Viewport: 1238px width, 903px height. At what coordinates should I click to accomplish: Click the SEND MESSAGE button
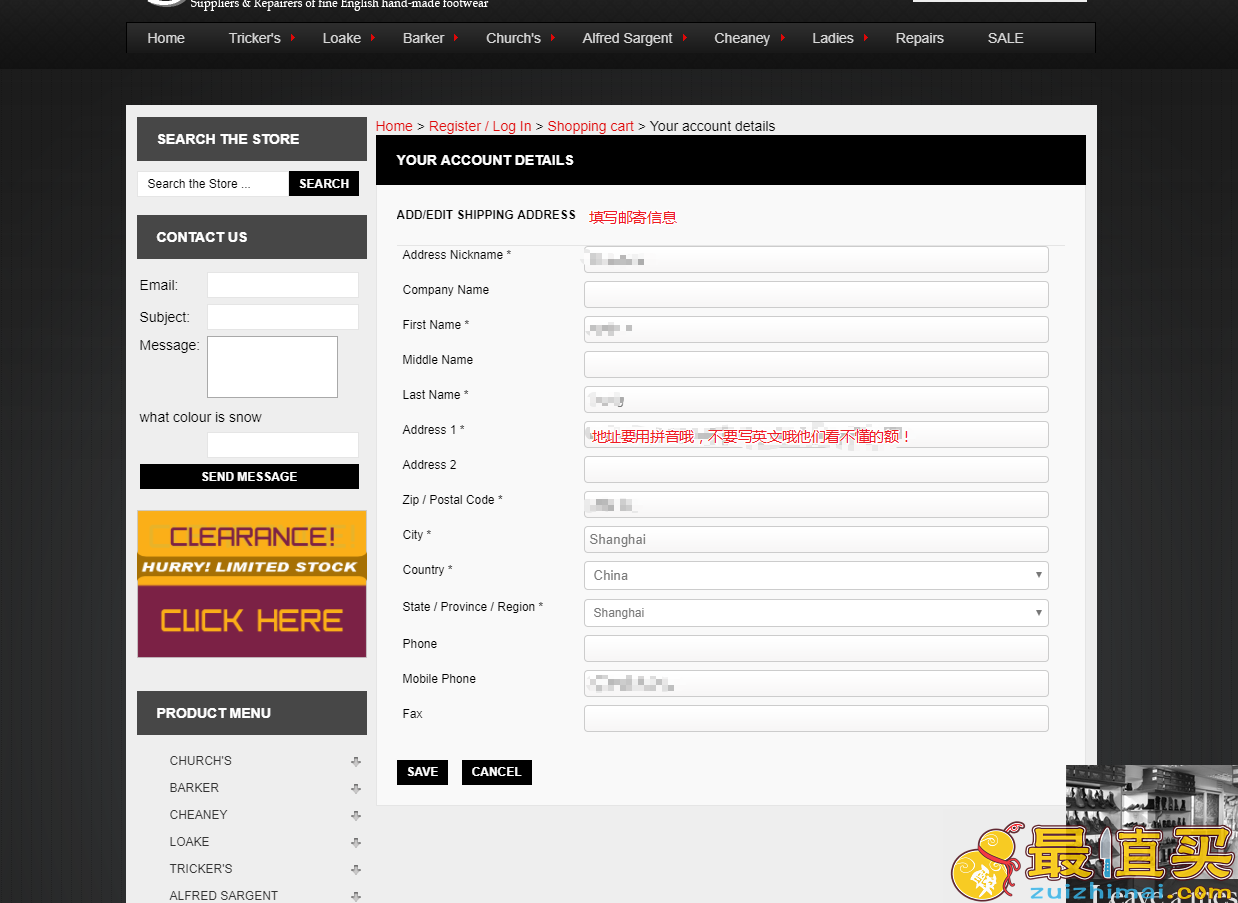(x=249, y=477)
